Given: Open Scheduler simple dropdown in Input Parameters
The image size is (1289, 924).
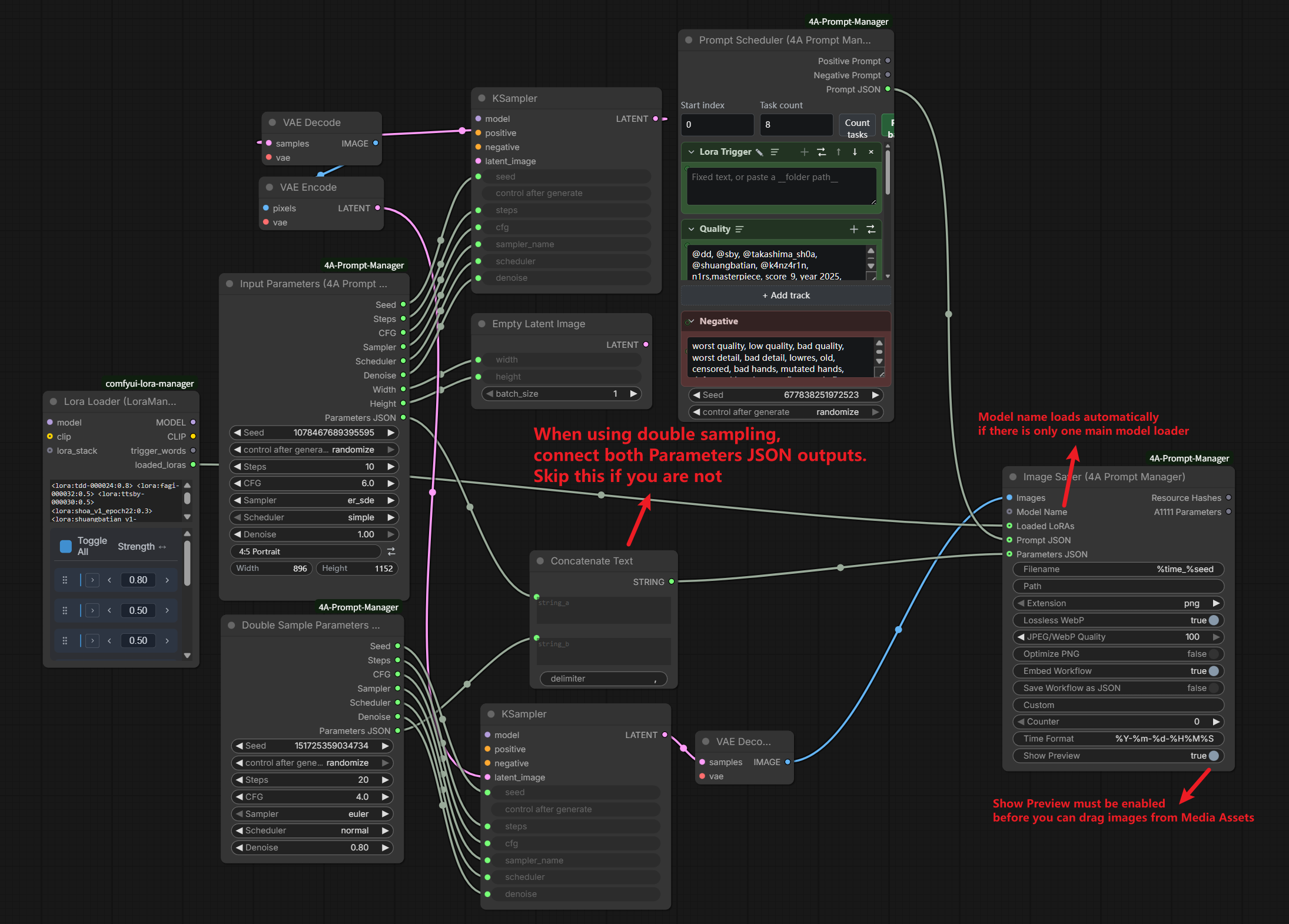Looking at the screenshot, I should pyautogui.click(x=314, y=517).
